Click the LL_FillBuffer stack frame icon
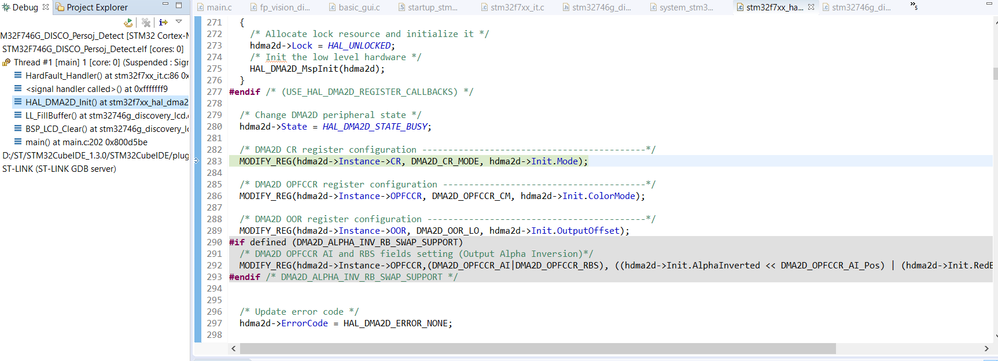Screen dimensions: 998x361 pyautogui.click(x=18, y=115)
